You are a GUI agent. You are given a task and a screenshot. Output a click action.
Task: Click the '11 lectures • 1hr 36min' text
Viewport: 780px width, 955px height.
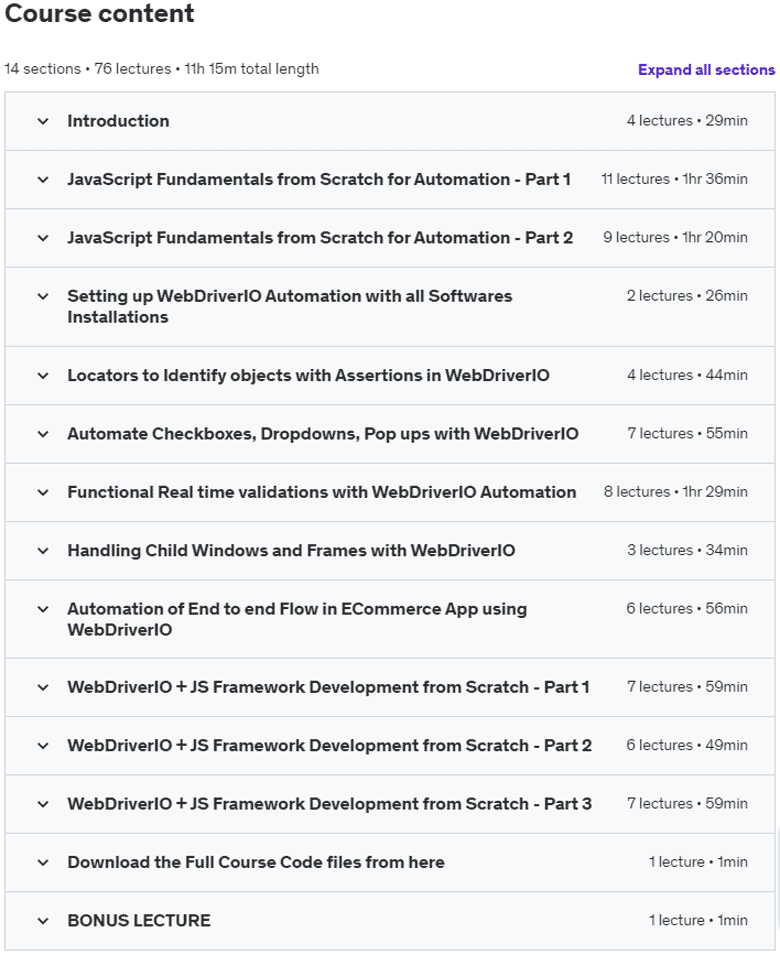point(674,179)
